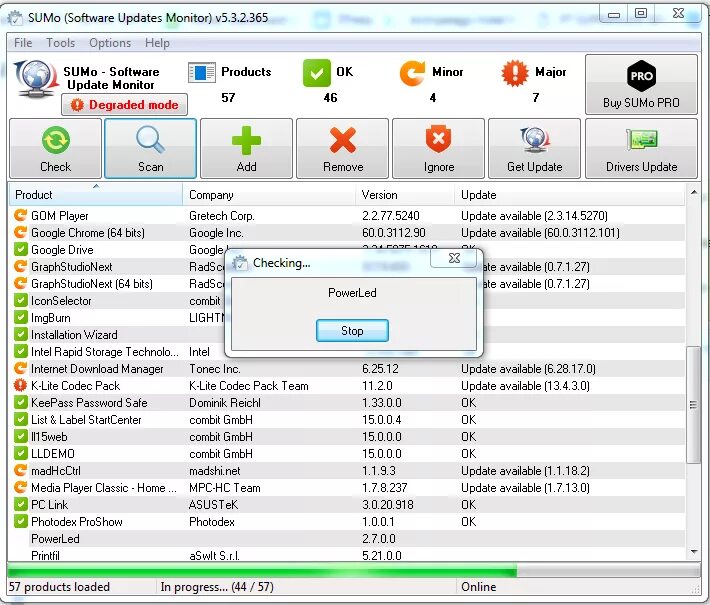Screen dimensions: 710x605
Task: Start a Scan with the magnifier button
Action: (x=150, y=149)
